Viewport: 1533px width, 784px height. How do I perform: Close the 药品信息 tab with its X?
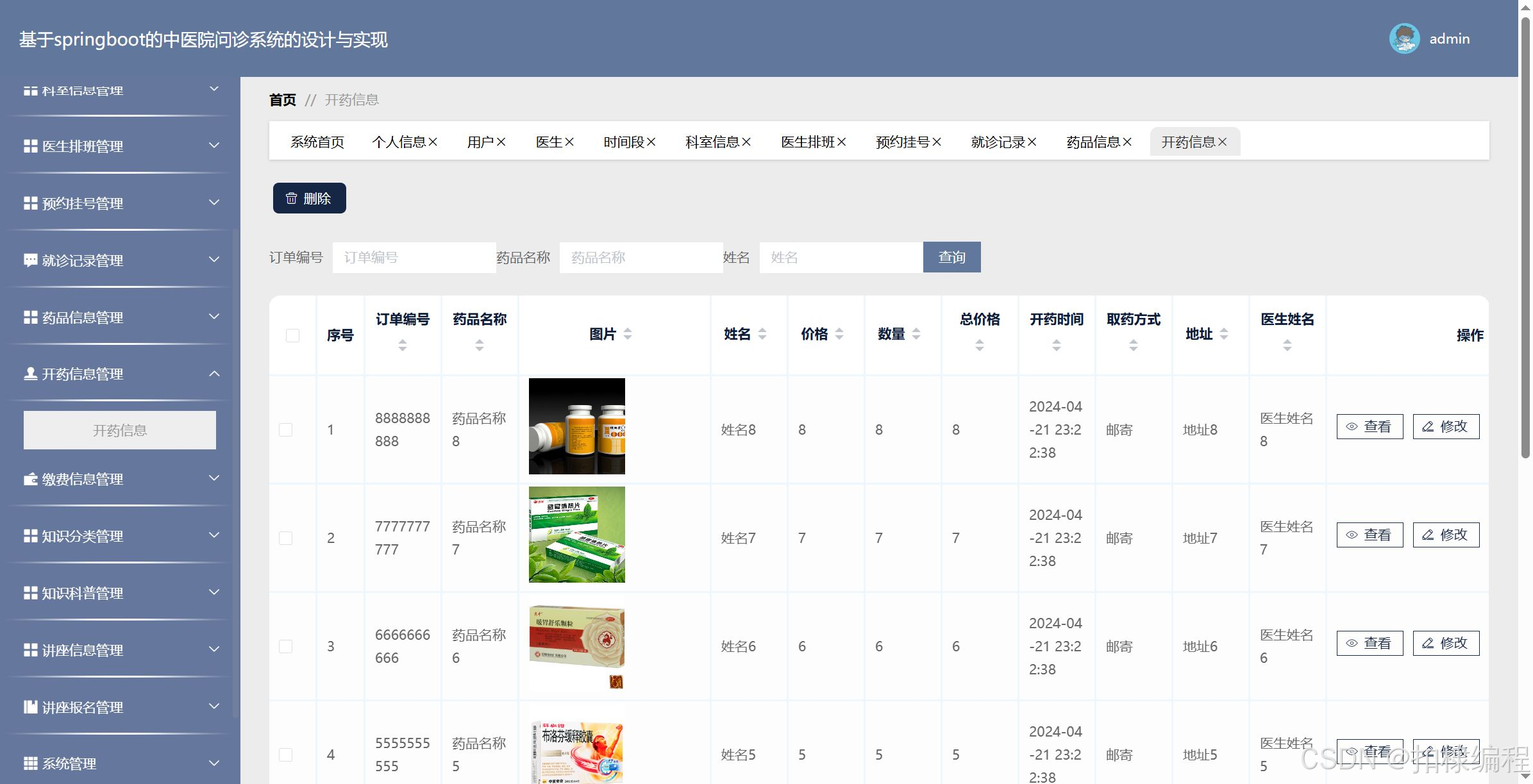coord(1128,142)
